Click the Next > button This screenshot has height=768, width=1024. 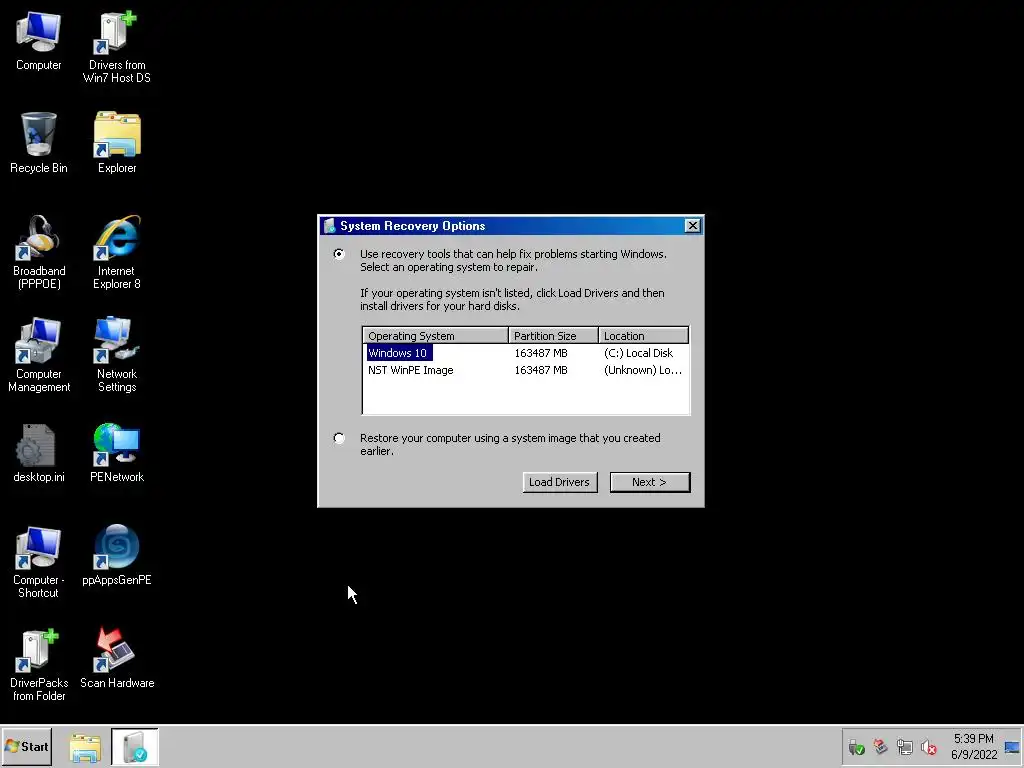coord(650,482)
